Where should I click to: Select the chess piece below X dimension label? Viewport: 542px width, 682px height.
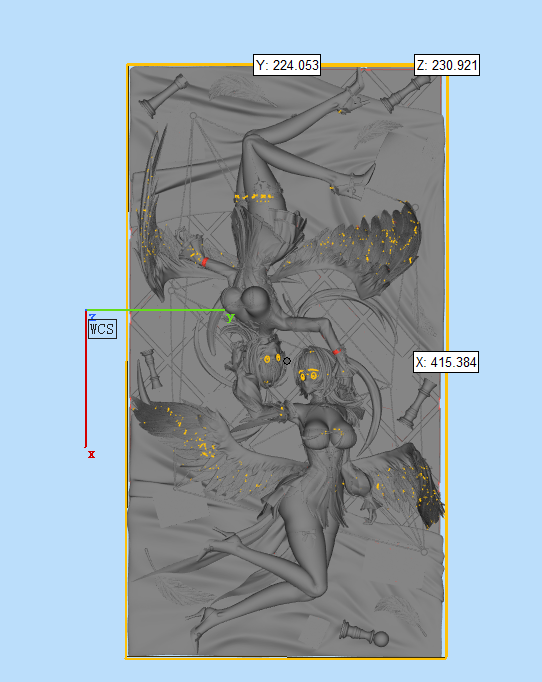417,403
